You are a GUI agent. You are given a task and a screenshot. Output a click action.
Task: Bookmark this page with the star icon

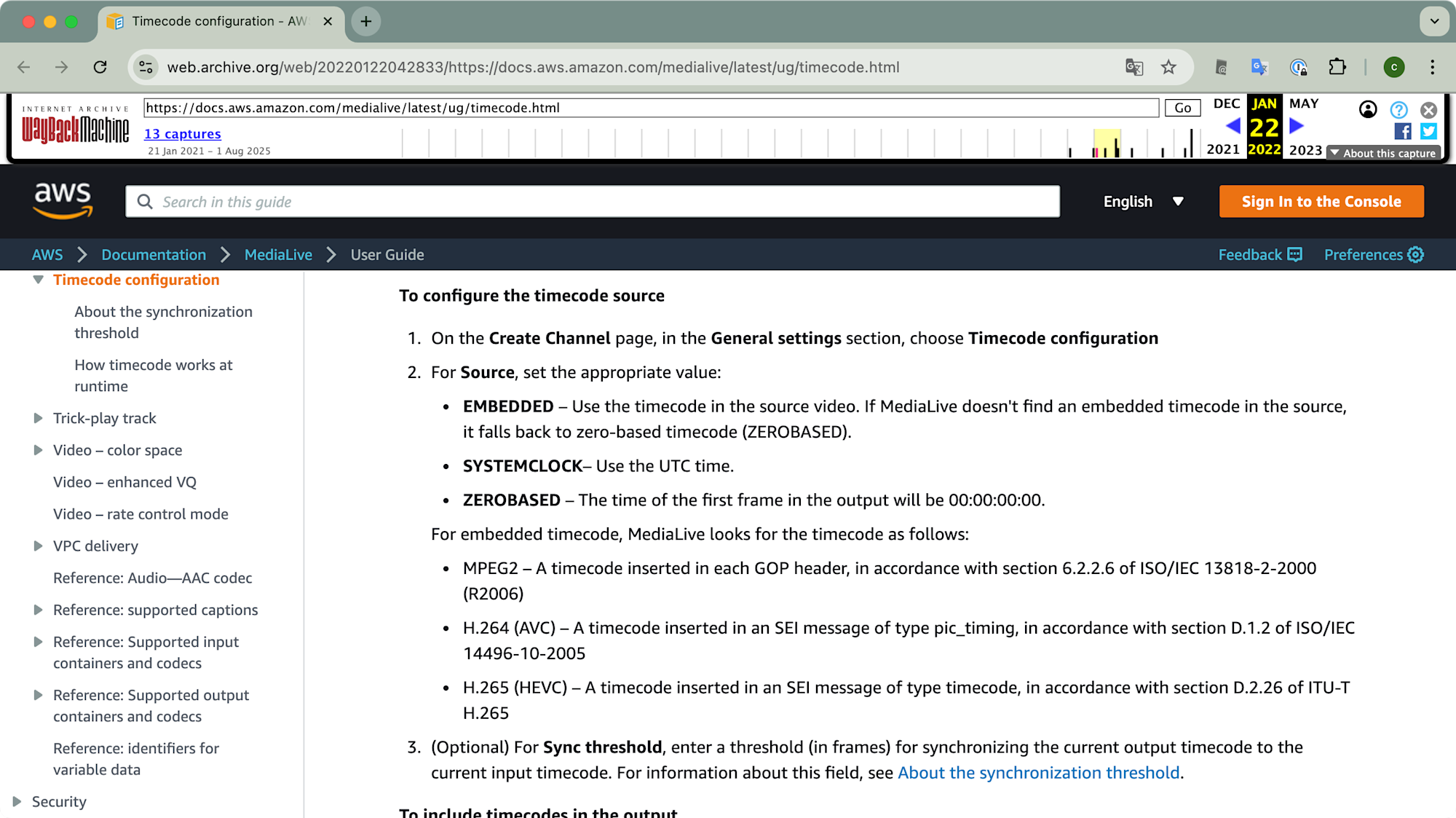[1168, 67]
